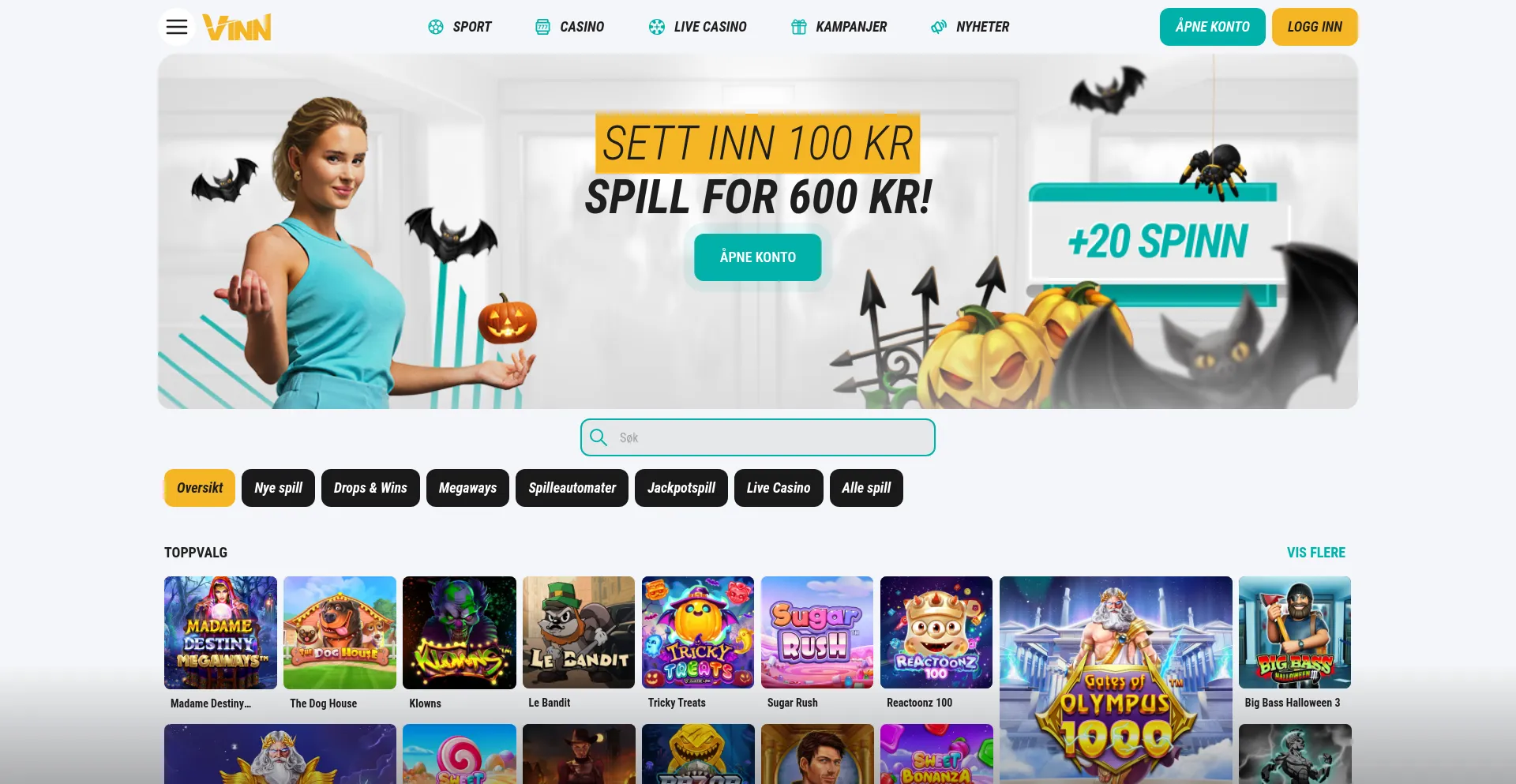Select the Megaways category
Screen dimensions: 1516x784
(467, 488)
